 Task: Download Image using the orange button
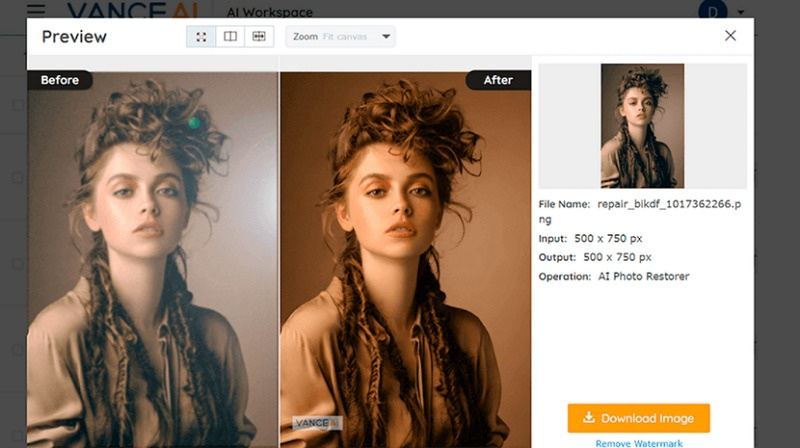[x=638, y=418]
